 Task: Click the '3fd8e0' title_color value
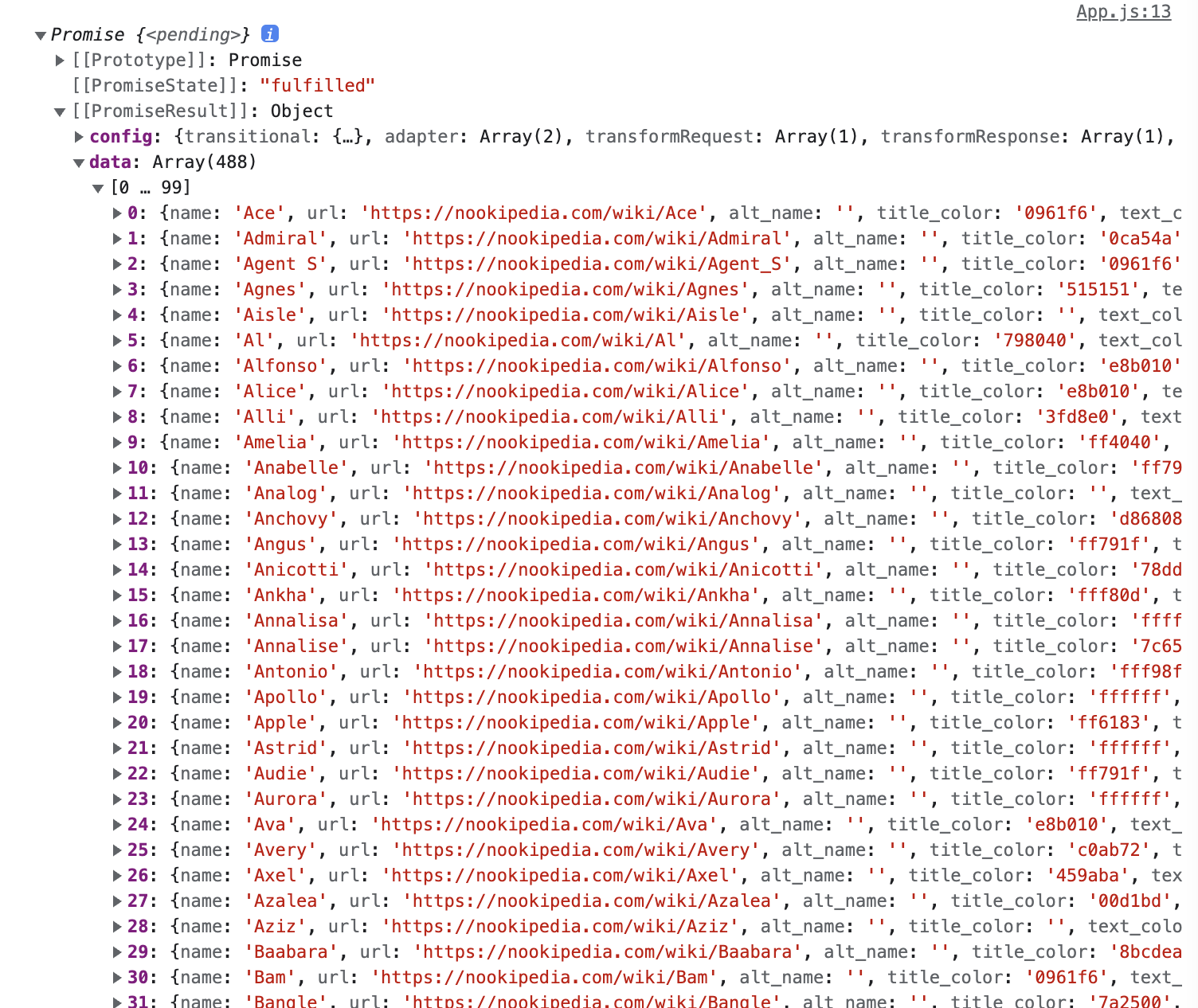[x=1077, y=417]
